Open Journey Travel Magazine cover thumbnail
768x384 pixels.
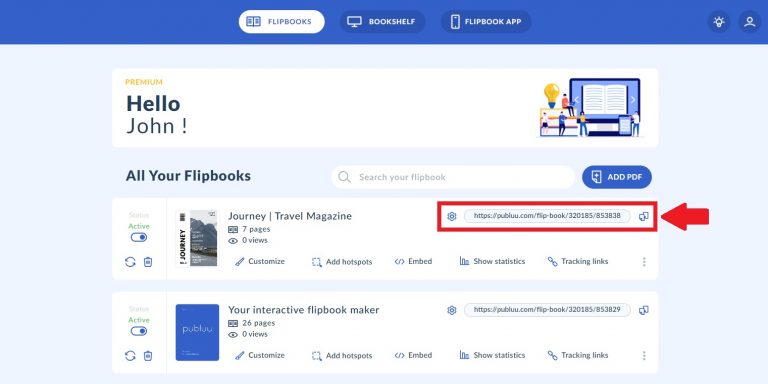pyautogui.click(x=197, y=238)
